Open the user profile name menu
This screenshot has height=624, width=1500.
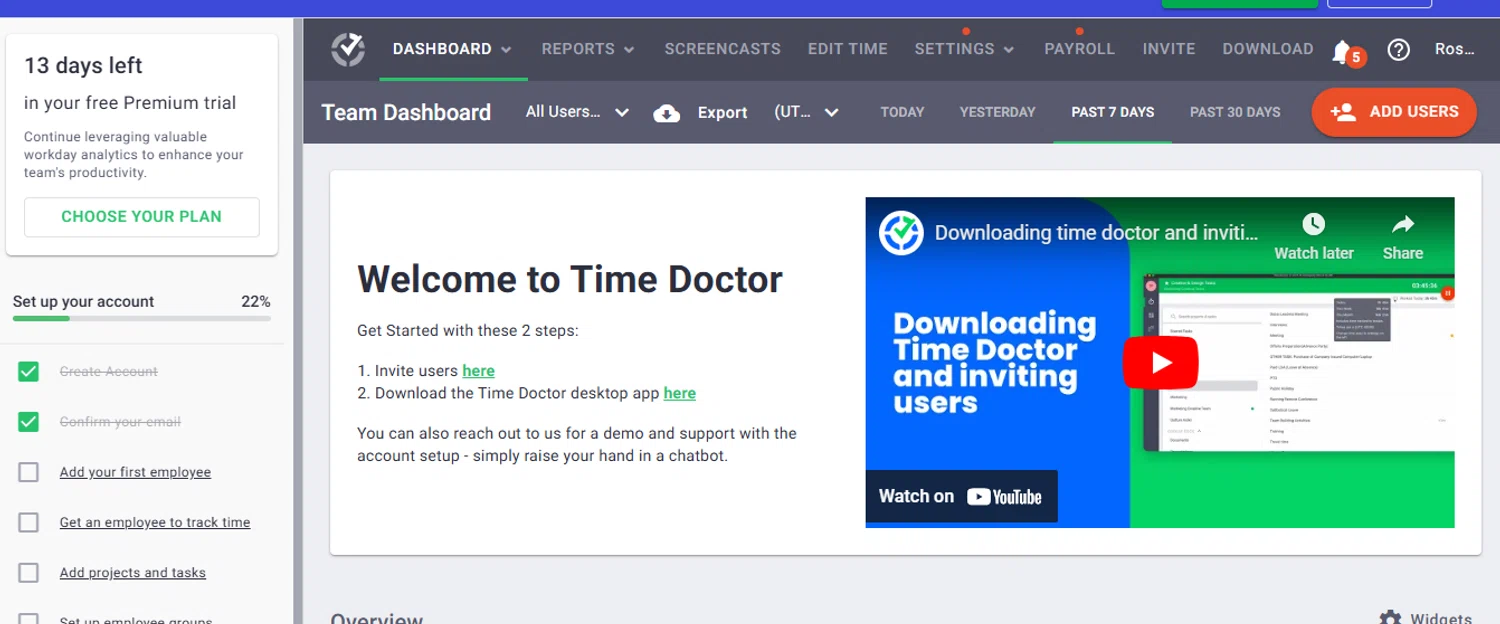[1455, 49]
